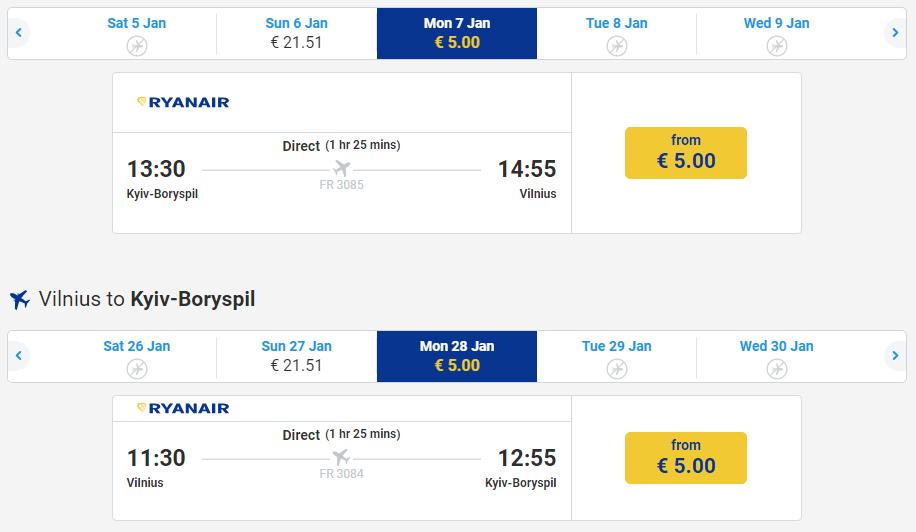916x532 pixels.
Task: Show earlier return dates with left arrow
Action: pyautogui.click(x=18, y=356)
